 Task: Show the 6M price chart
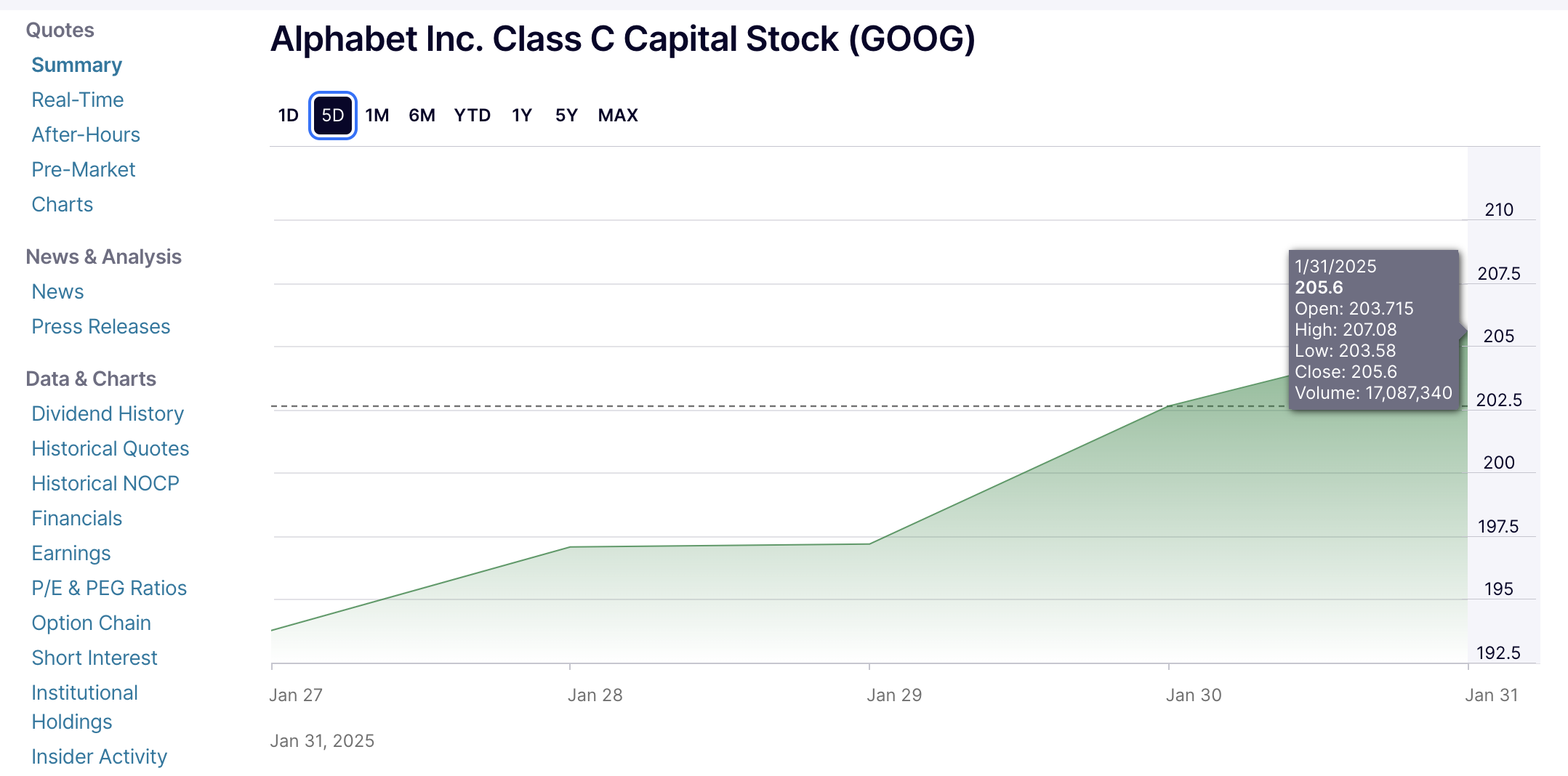422,116
